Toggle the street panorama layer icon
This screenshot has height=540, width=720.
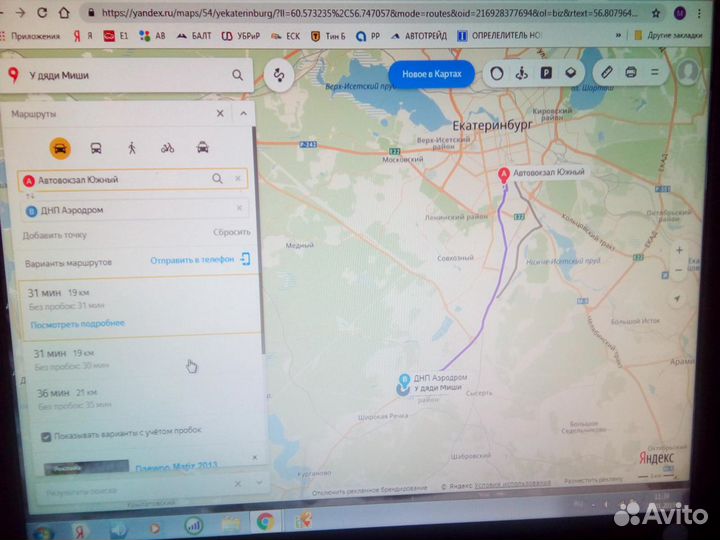pyautogui.click(x=521, y=73)
